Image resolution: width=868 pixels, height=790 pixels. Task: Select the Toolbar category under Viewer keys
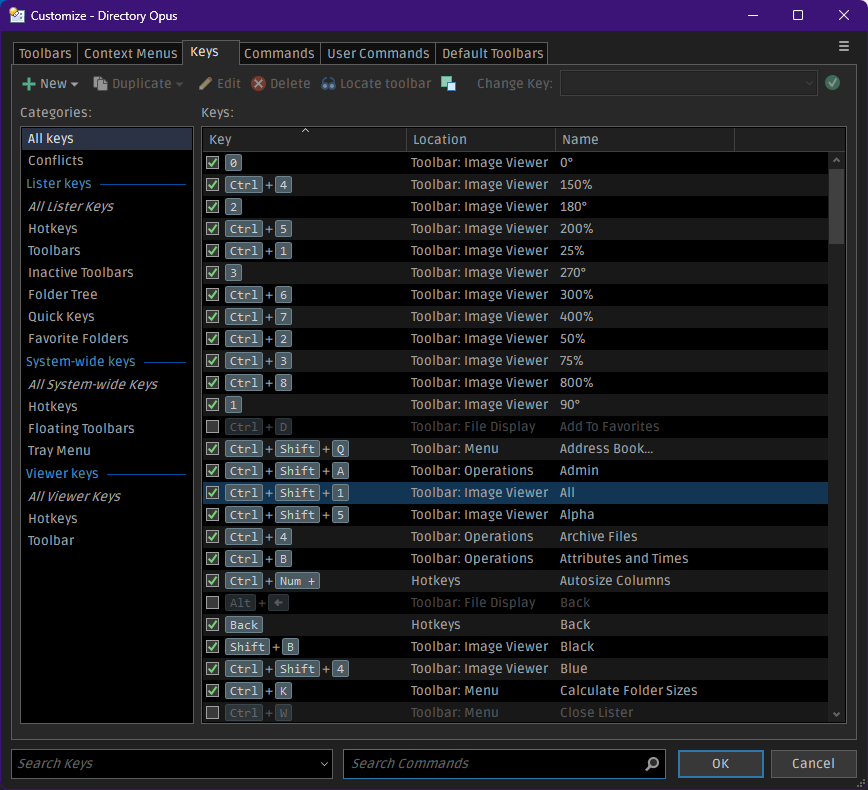pyautogui.click(x=107, y=540)
